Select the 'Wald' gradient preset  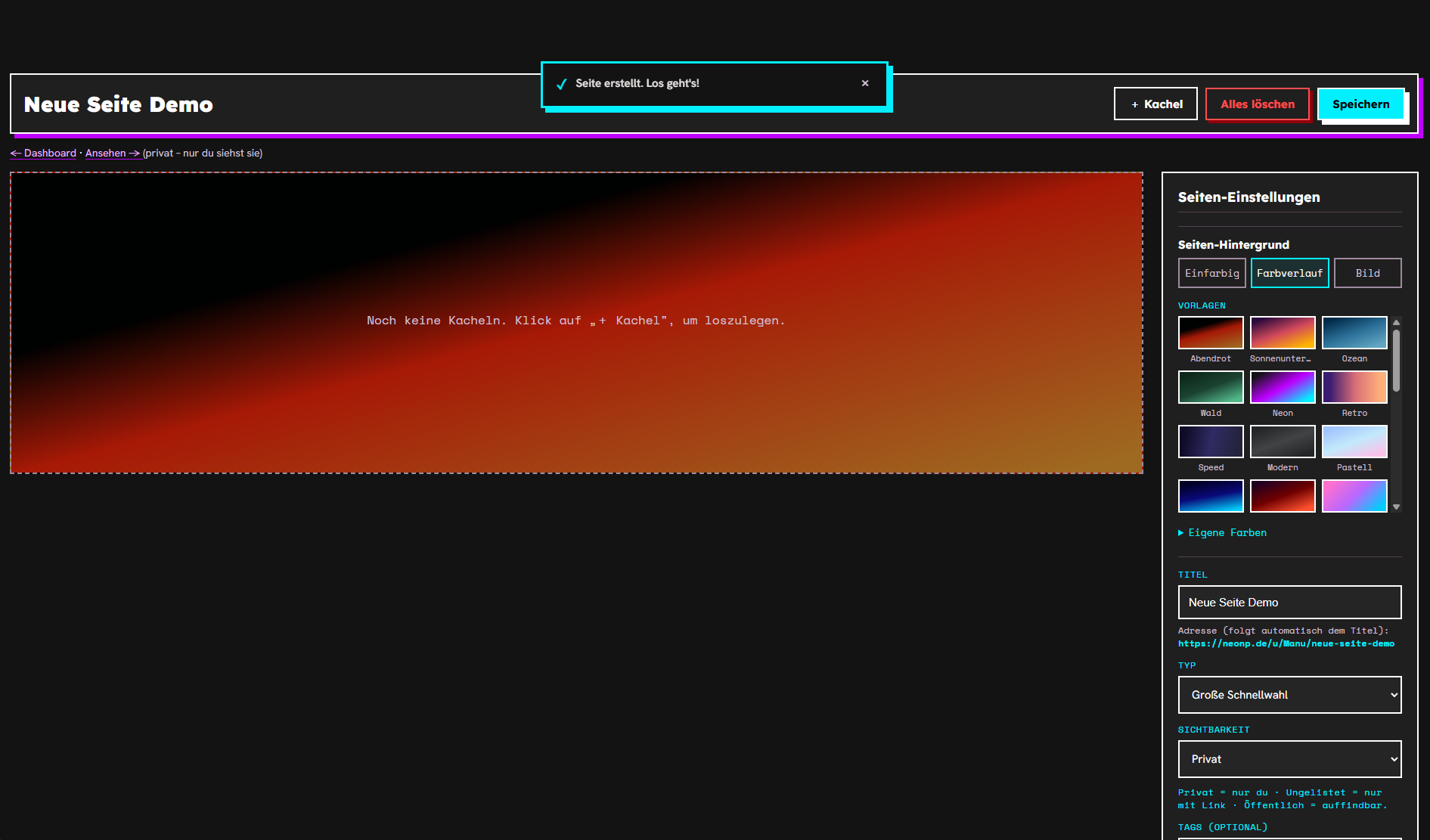(x=1211, y=387)
